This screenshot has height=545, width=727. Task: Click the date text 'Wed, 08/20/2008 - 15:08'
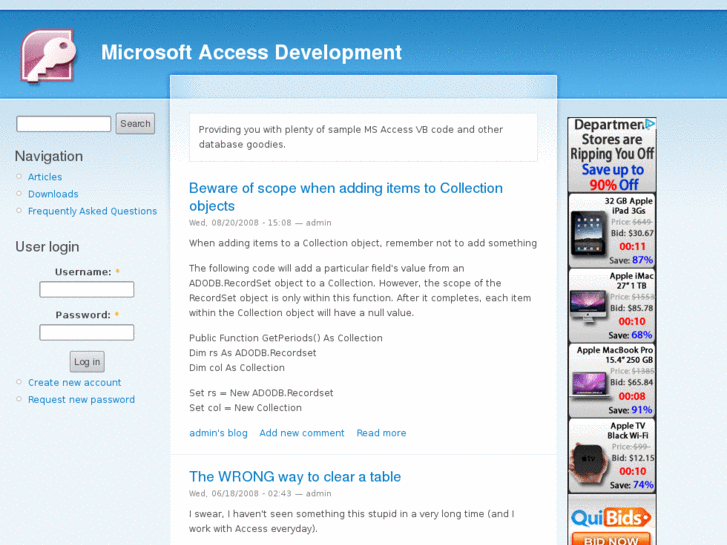[x=240, y=223]
